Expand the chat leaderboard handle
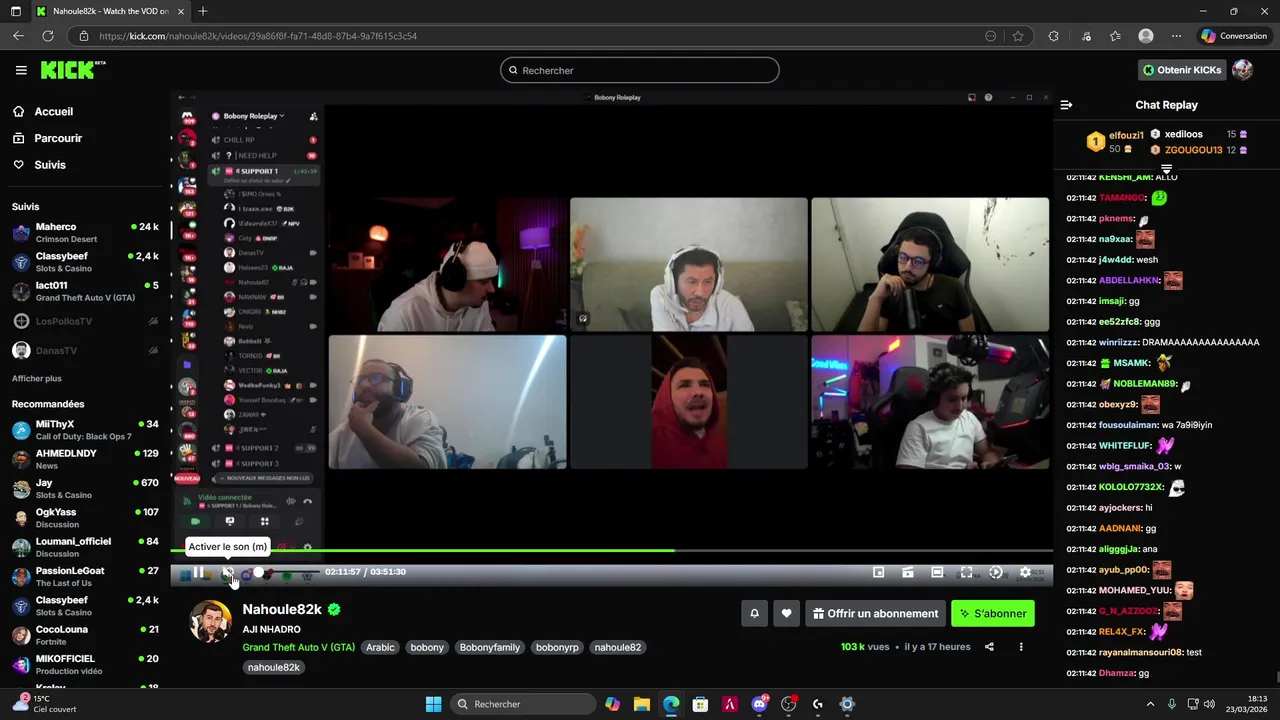Screen dimensions: 1280x720 tap(1166, 168)
